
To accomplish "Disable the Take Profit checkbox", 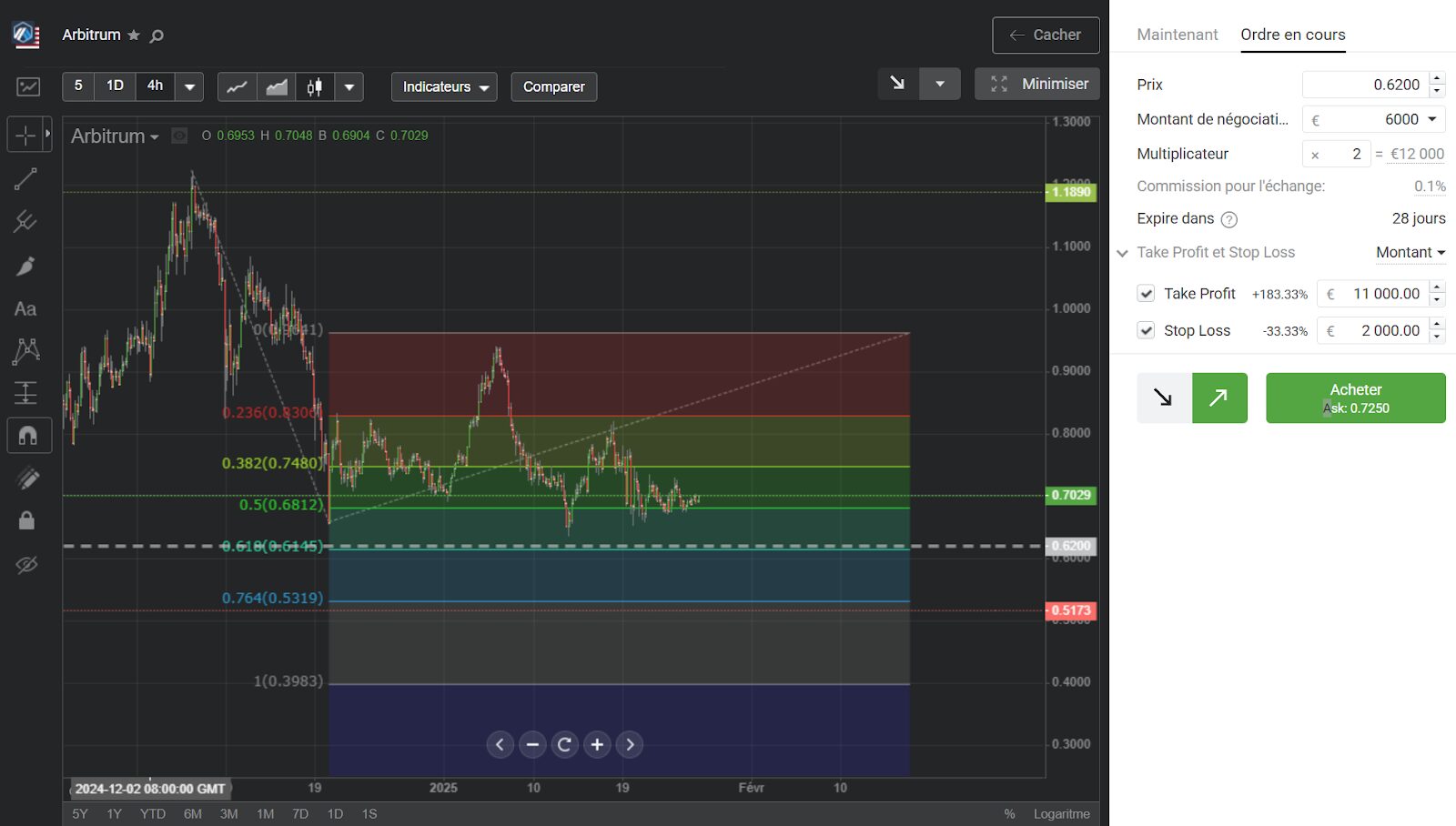I will (x=1146, y=293).
